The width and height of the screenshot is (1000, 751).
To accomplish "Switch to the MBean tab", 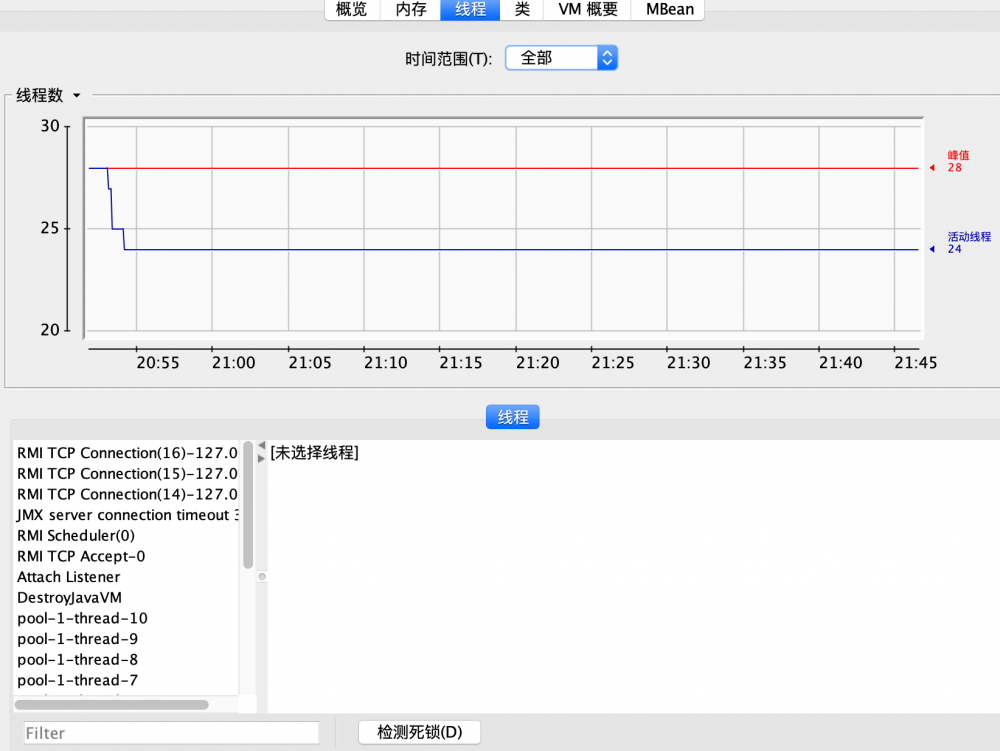I will pos(667,9).
